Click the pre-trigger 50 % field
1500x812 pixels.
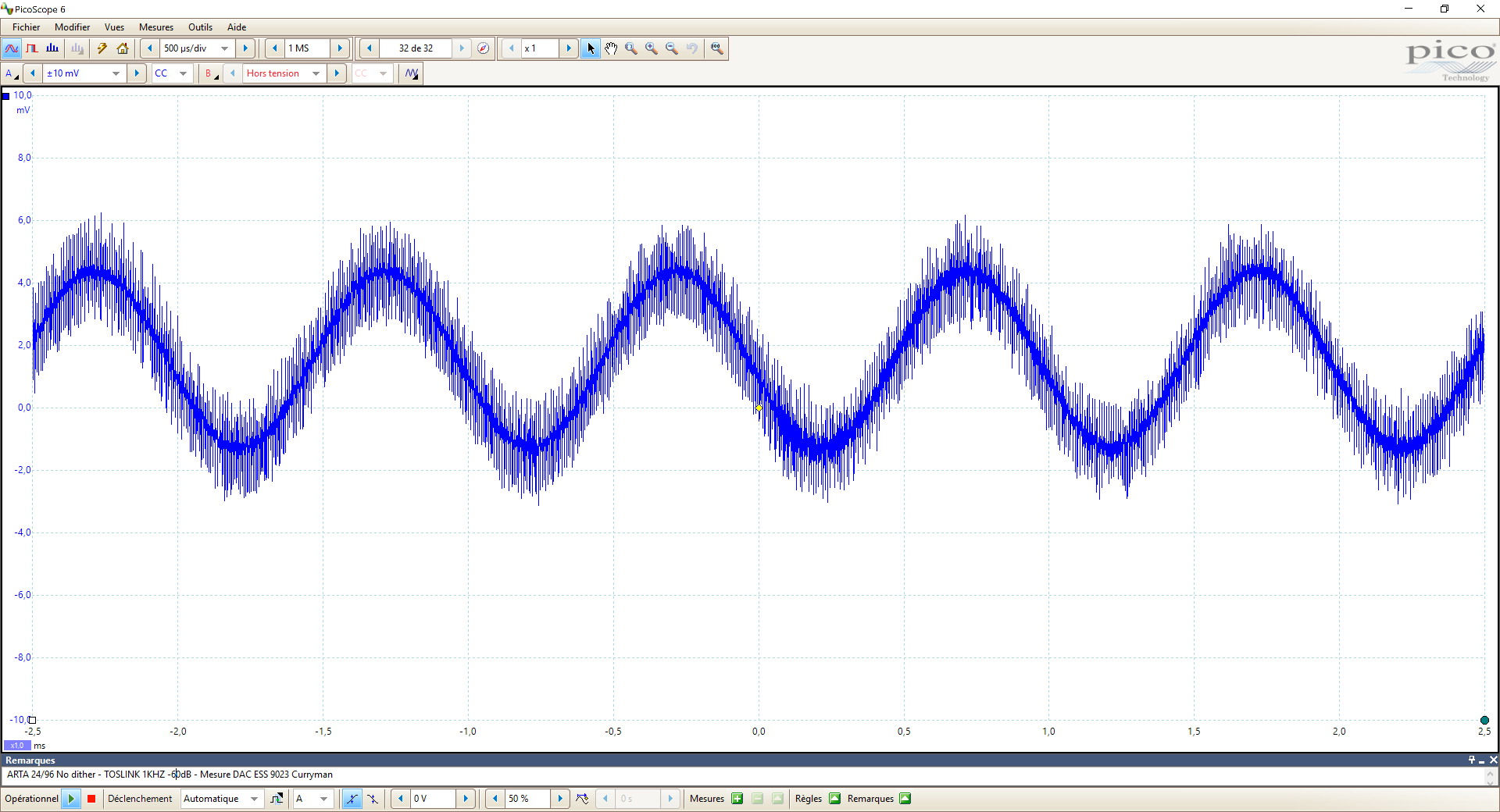tap(527, 799)
